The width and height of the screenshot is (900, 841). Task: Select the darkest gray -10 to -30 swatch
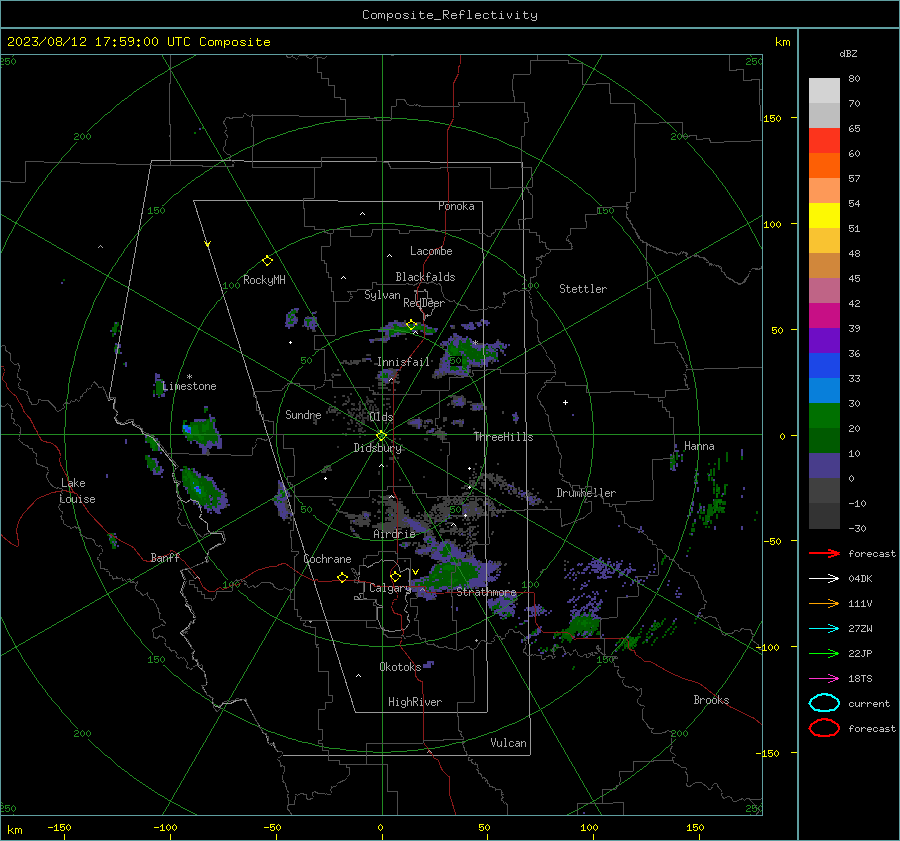pyautogui.click(x=824, y=516)
